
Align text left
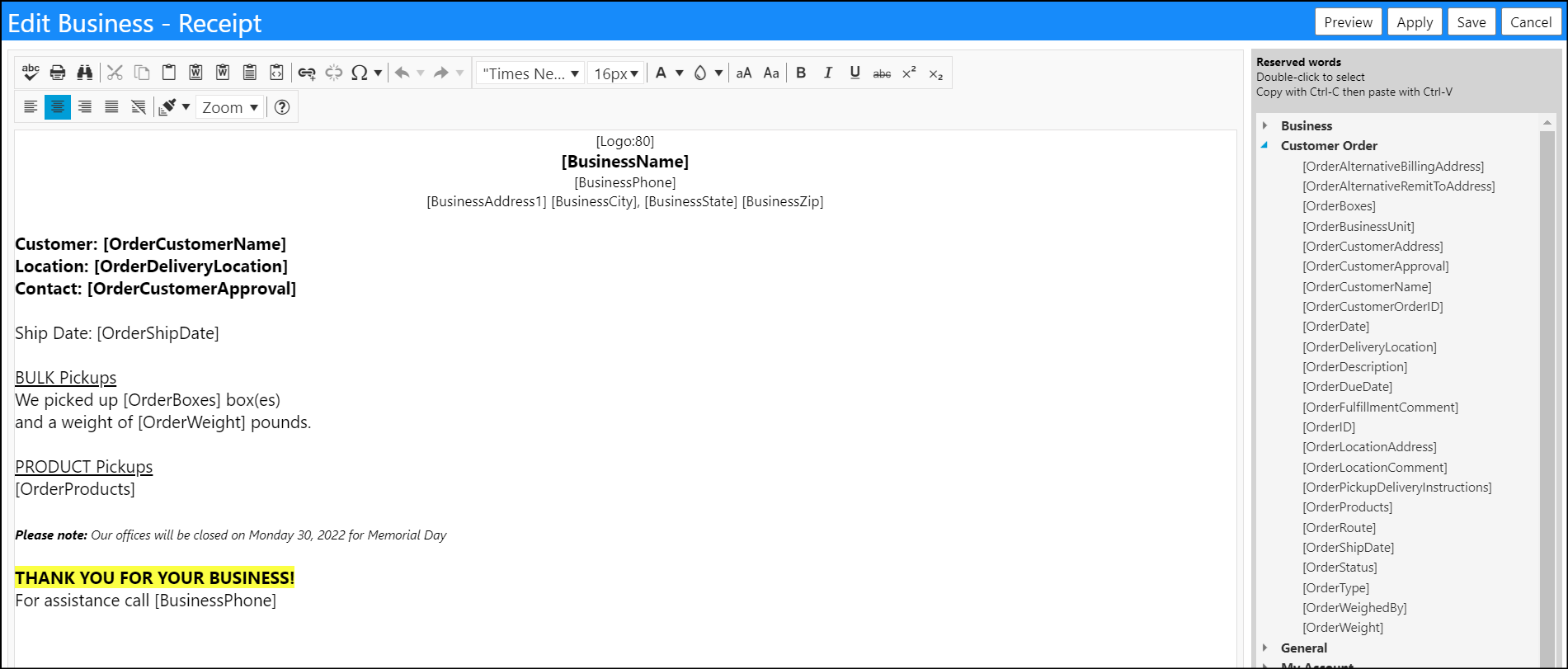(x=31, y=107)
